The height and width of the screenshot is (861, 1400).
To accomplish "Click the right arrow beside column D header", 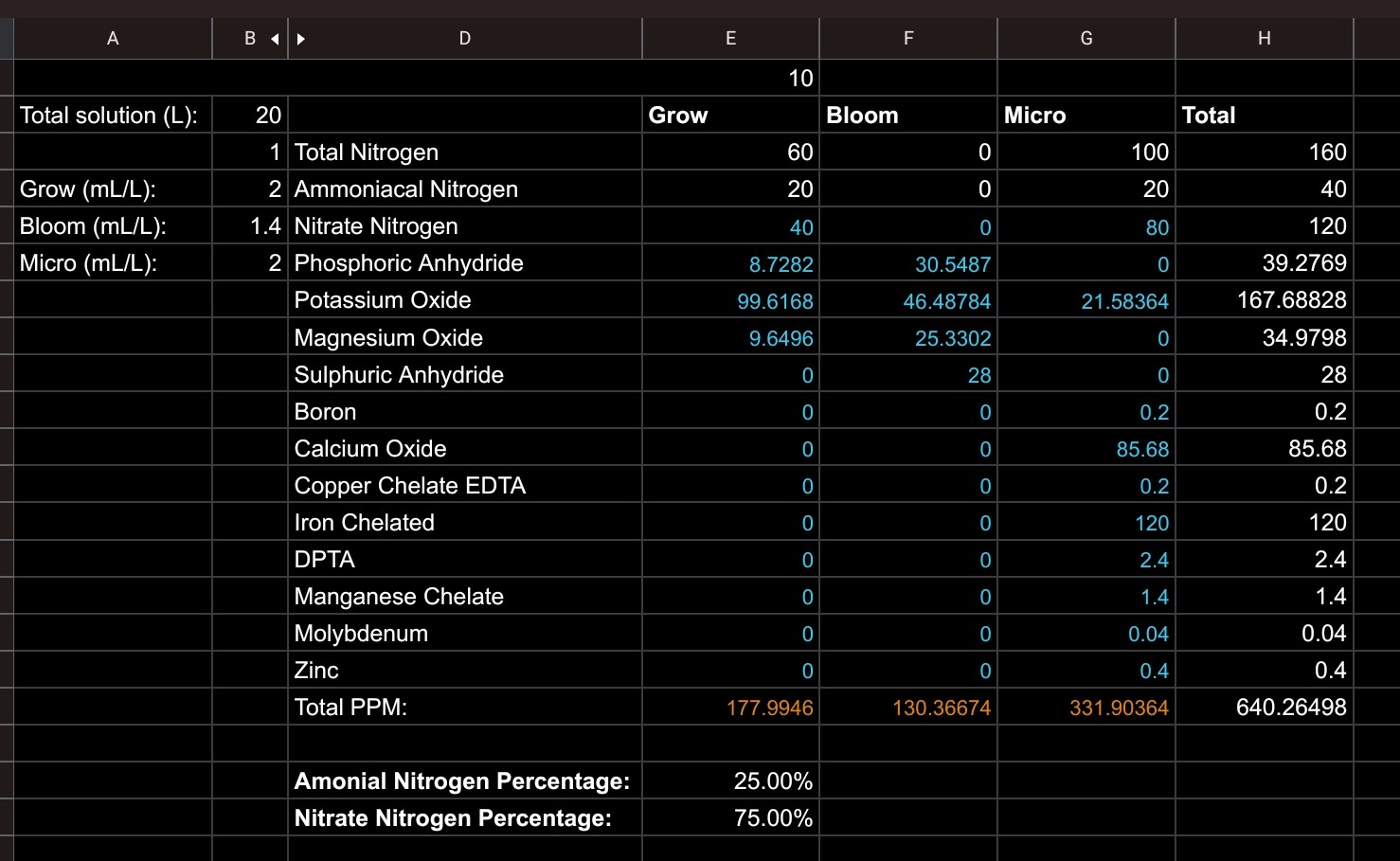I will pos(301,39).
